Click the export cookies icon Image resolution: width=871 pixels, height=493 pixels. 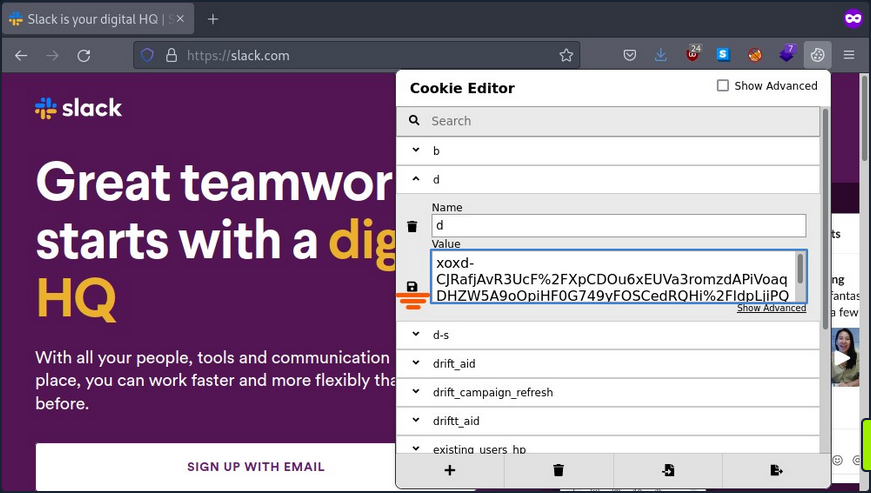[776, 470]
